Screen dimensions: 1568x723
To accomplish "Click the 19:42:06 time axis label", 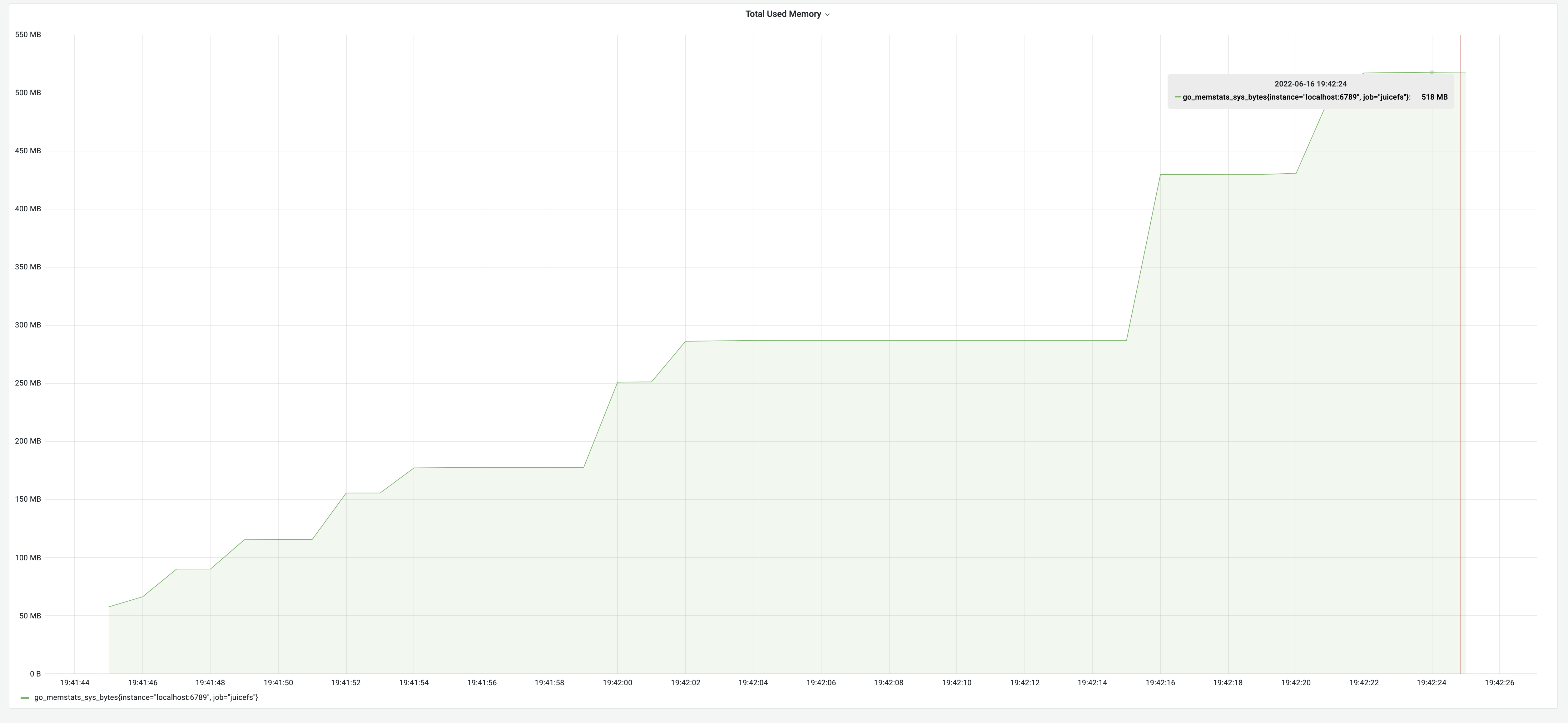I will click(x=821, y=683).
